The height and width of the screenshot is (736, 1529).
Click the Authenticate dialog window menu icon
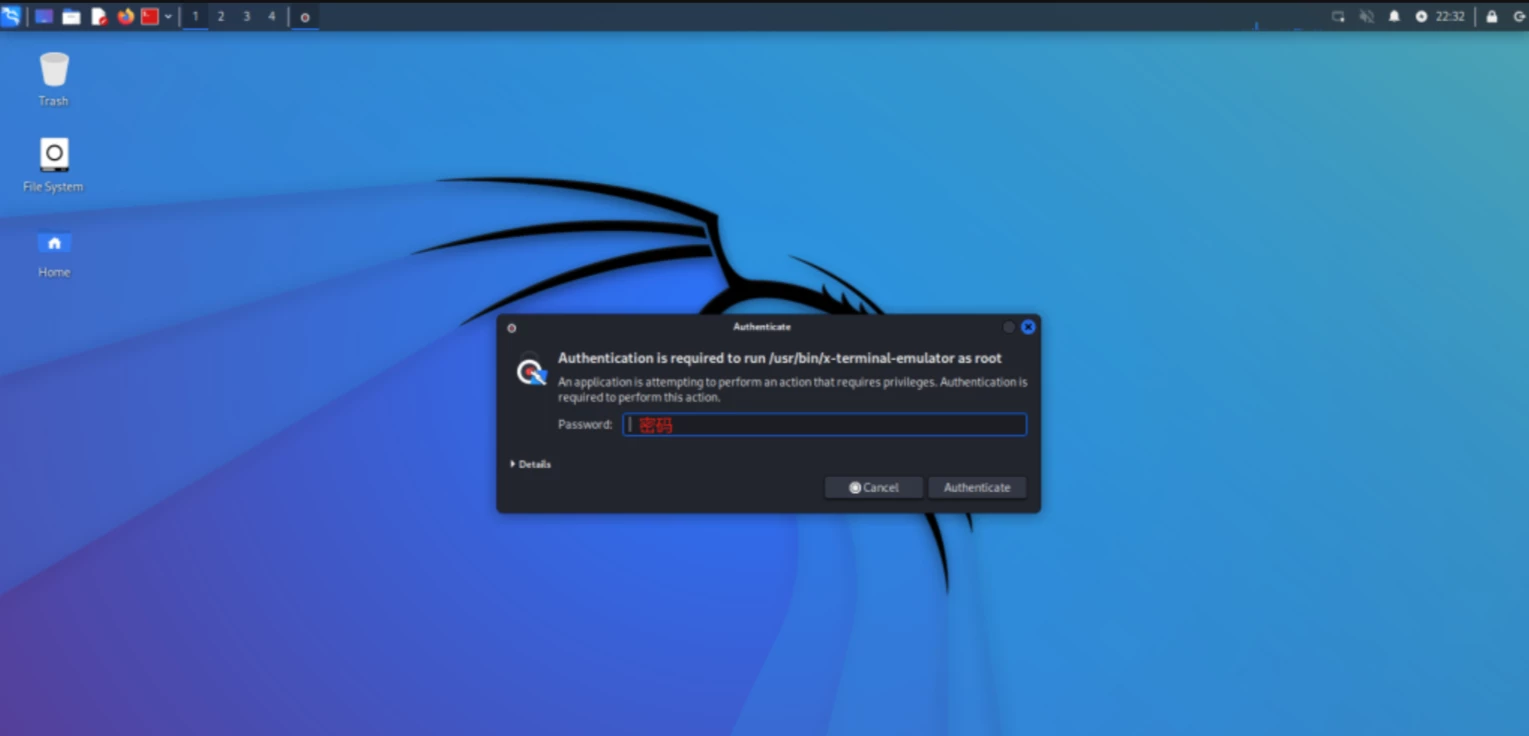[512, 327]
